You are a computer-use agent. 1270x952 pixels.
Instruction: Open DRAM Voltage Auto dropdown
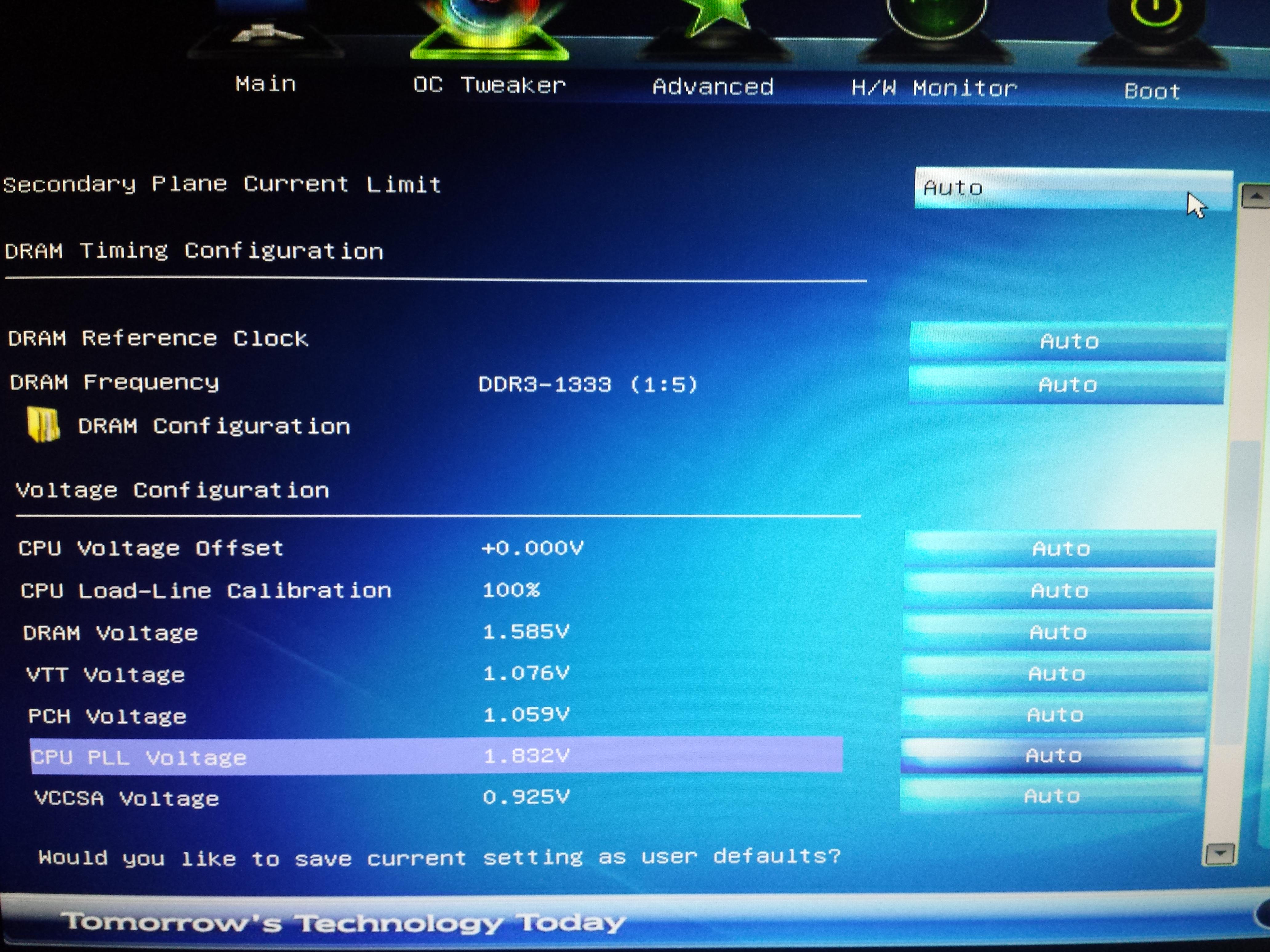(x=1058, y=632)
